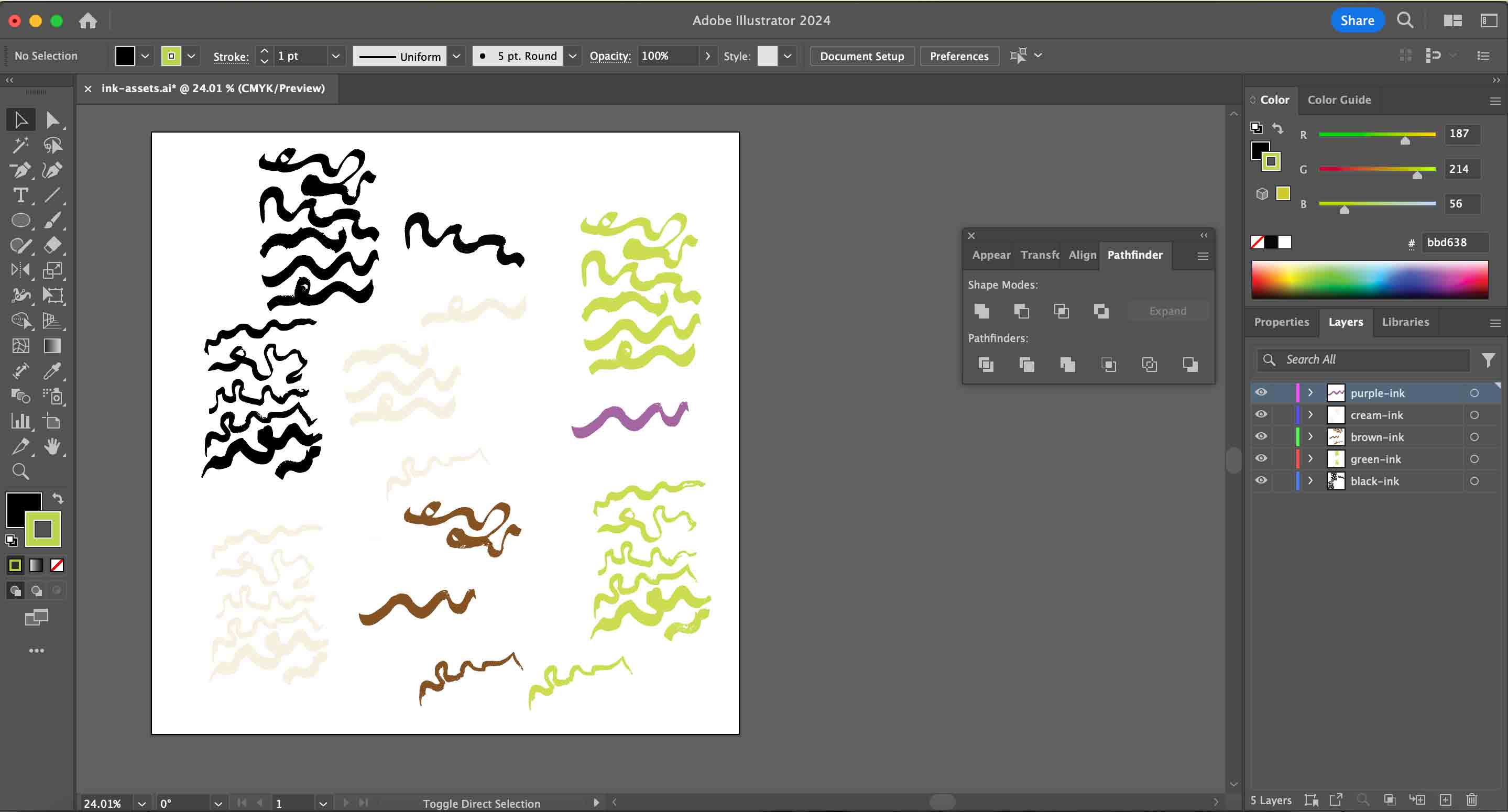The width and height of the screenshot is (1508, 812).
Task: Click the Share button
Action: (1357, 20)
